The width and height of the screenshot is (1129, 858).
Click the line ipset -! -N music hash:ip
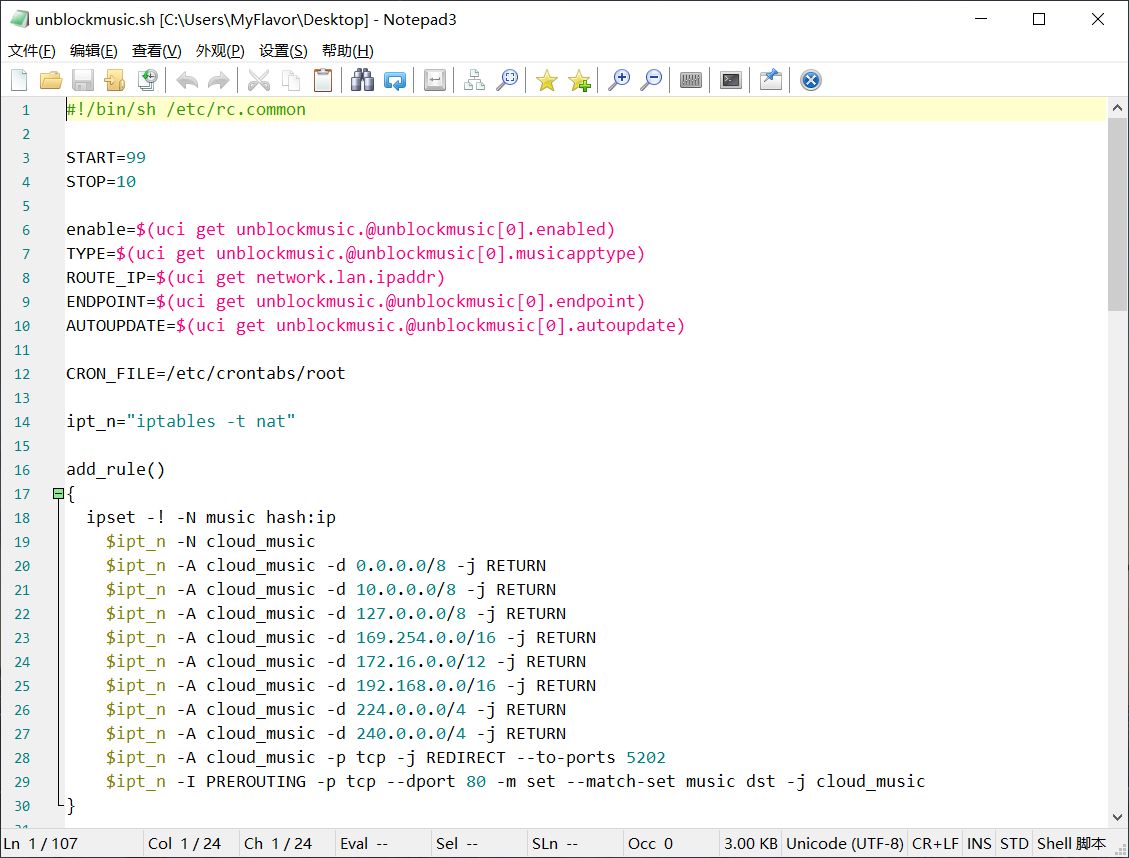[211, 518]
